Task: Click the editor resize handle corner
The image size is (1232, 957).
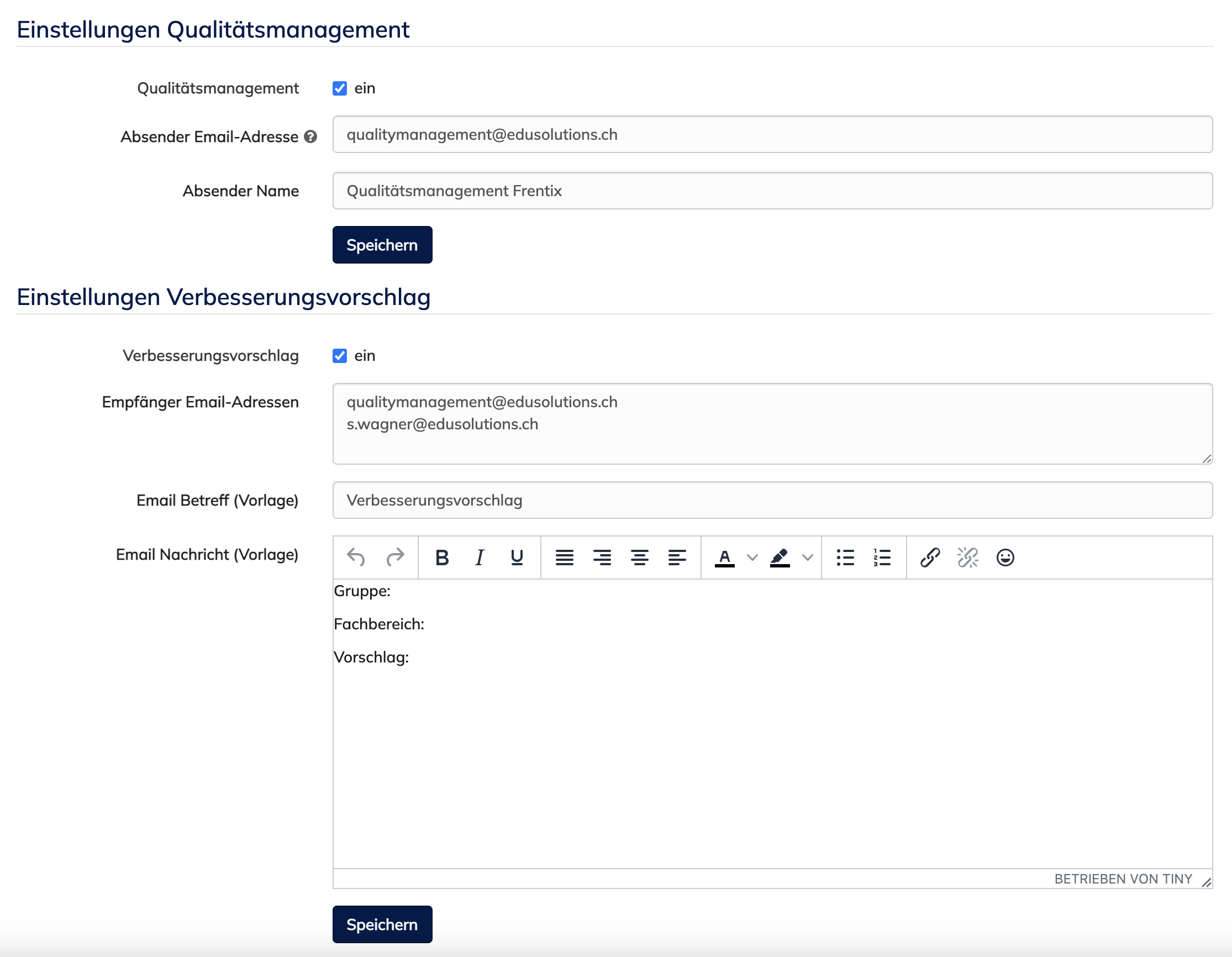Action: pyautogui.click(x=1206, y=882)
